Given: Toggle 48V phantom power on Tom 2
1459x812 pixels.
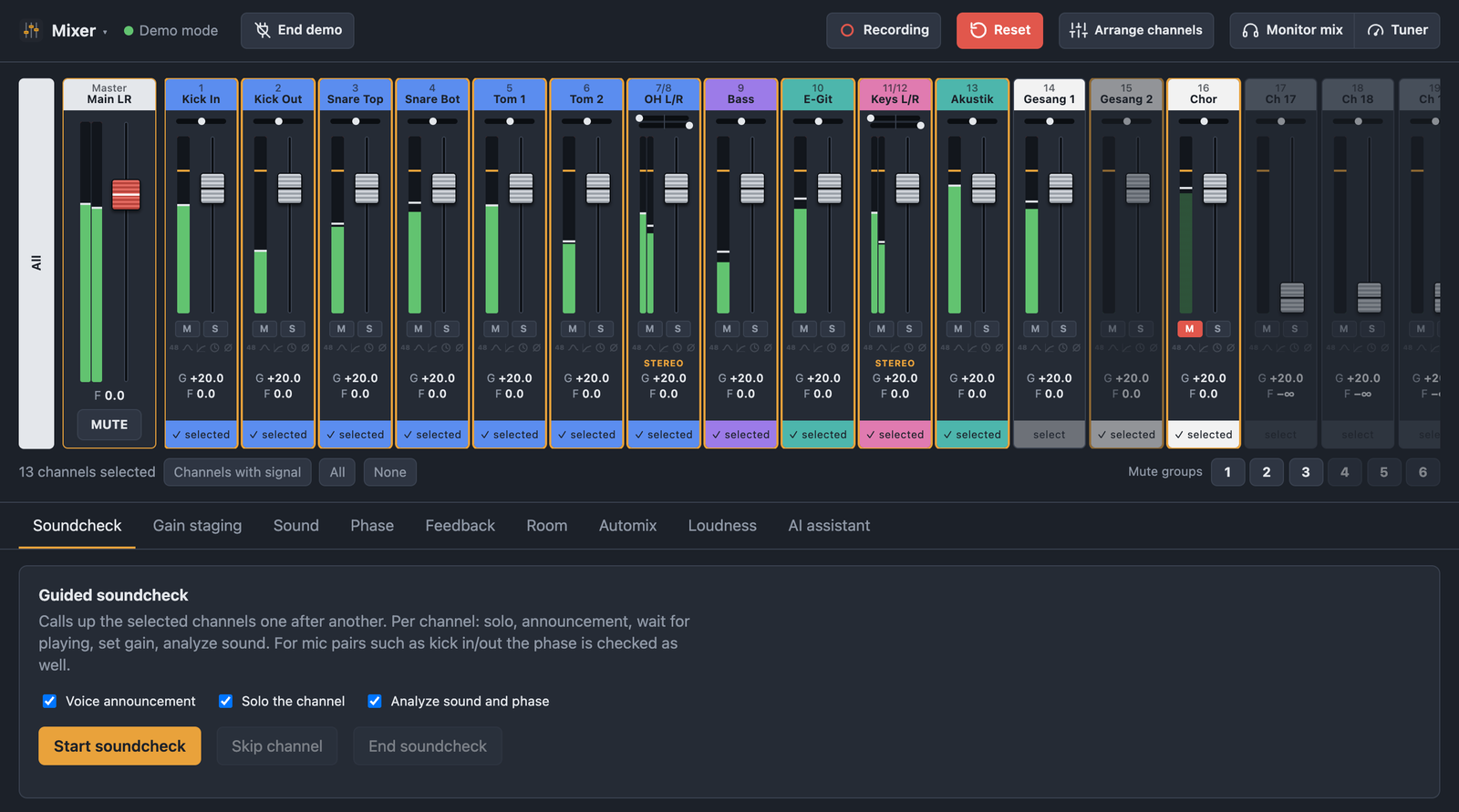Looking at the screenshot, I should [560, 347].
